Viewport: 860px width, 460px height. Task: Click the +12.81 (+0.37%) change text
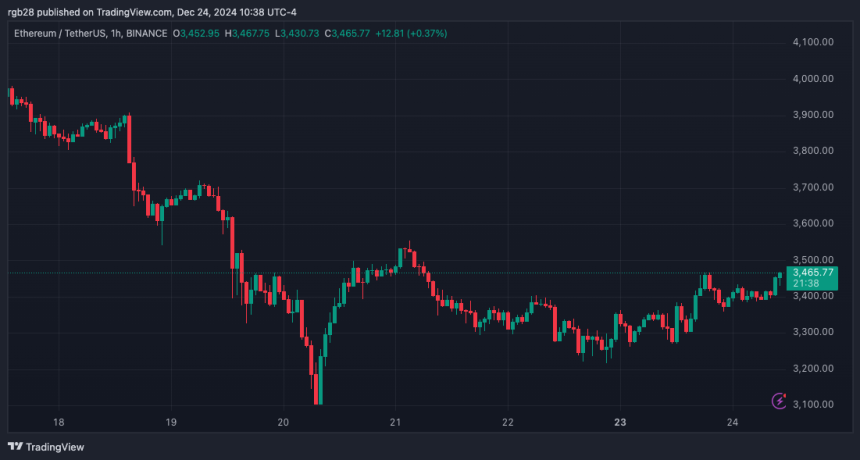pos(411,33)
